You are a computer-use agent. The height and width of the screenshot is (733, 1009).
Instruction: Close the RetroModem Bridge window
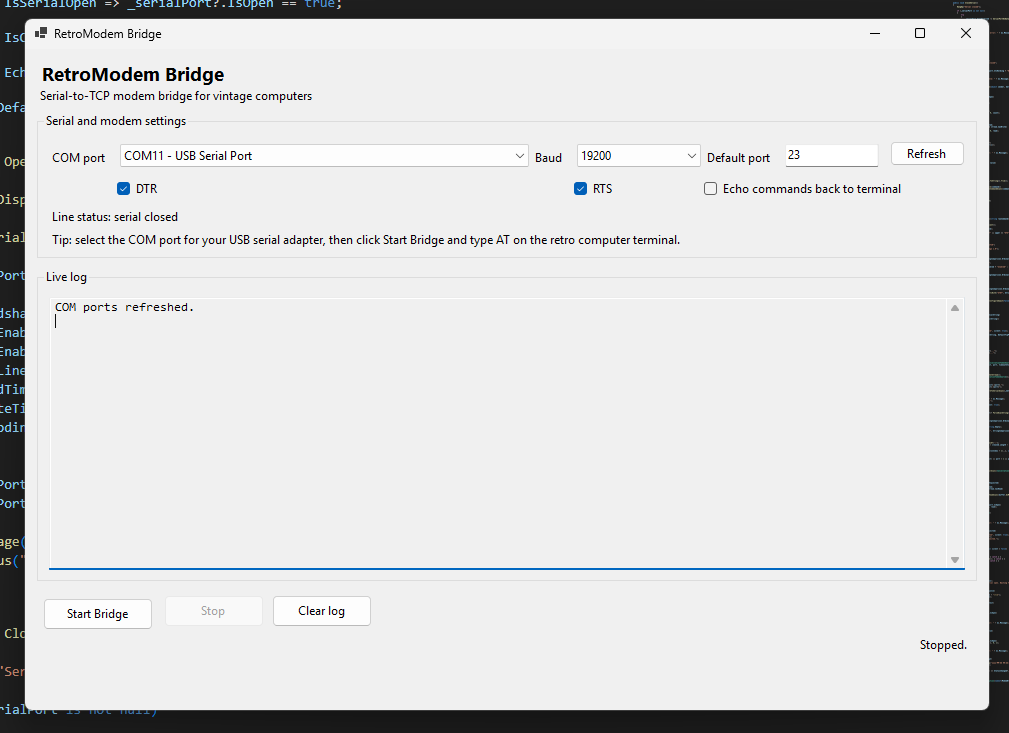966,33
